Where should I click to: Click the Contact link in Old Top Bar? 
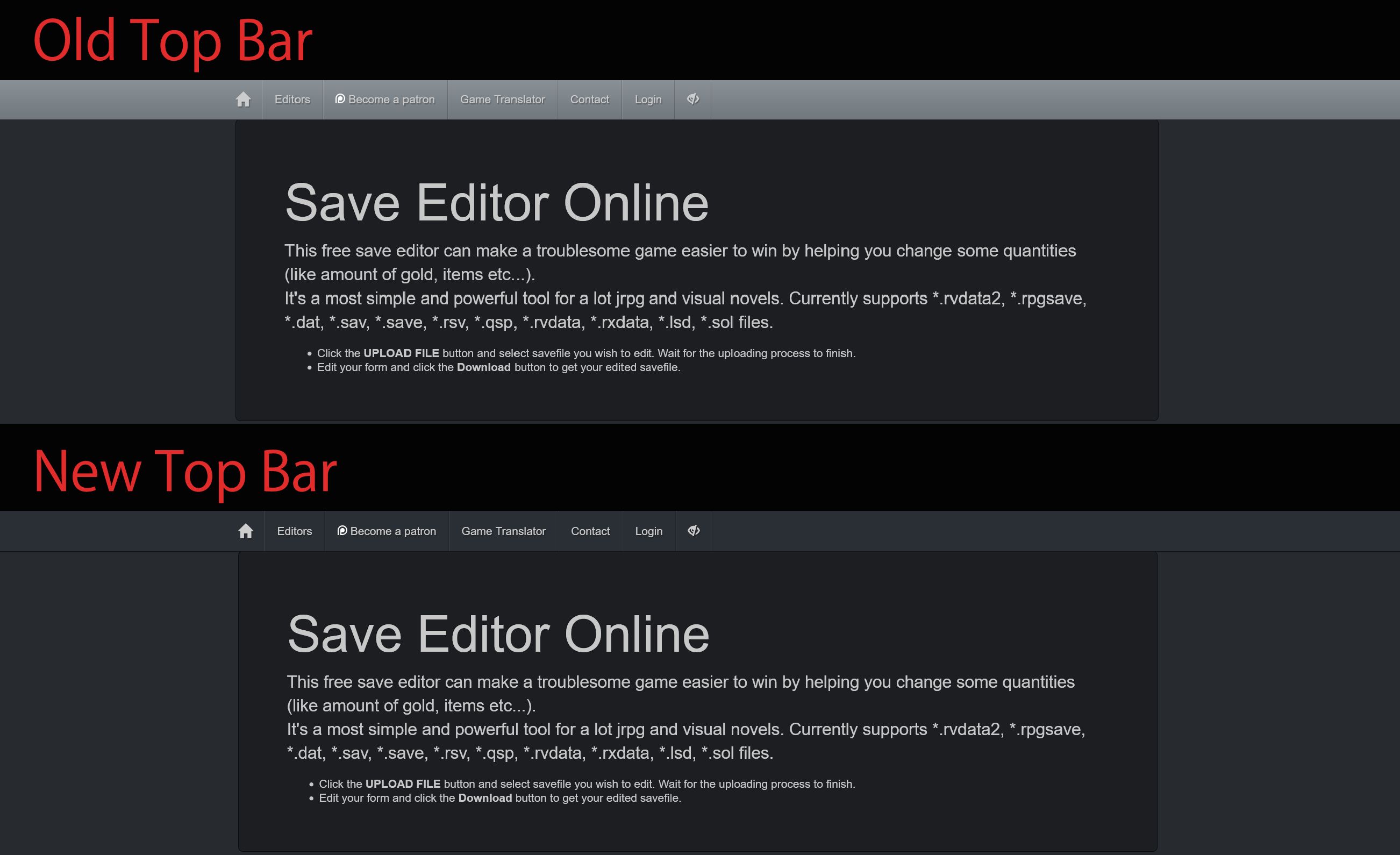[x=588, y=99]
